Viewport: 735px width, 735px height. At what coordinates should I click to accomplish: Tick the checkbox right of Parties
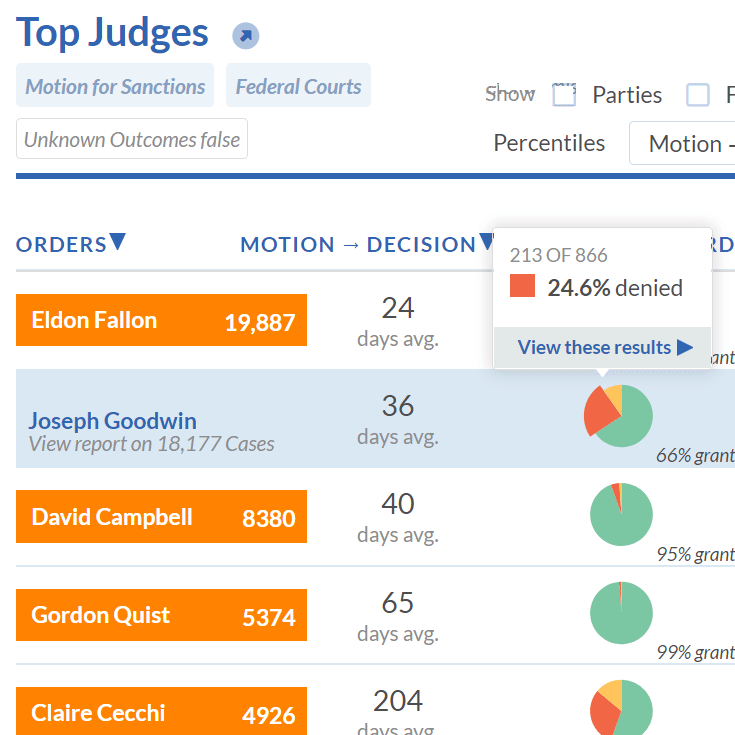[697, 95]
